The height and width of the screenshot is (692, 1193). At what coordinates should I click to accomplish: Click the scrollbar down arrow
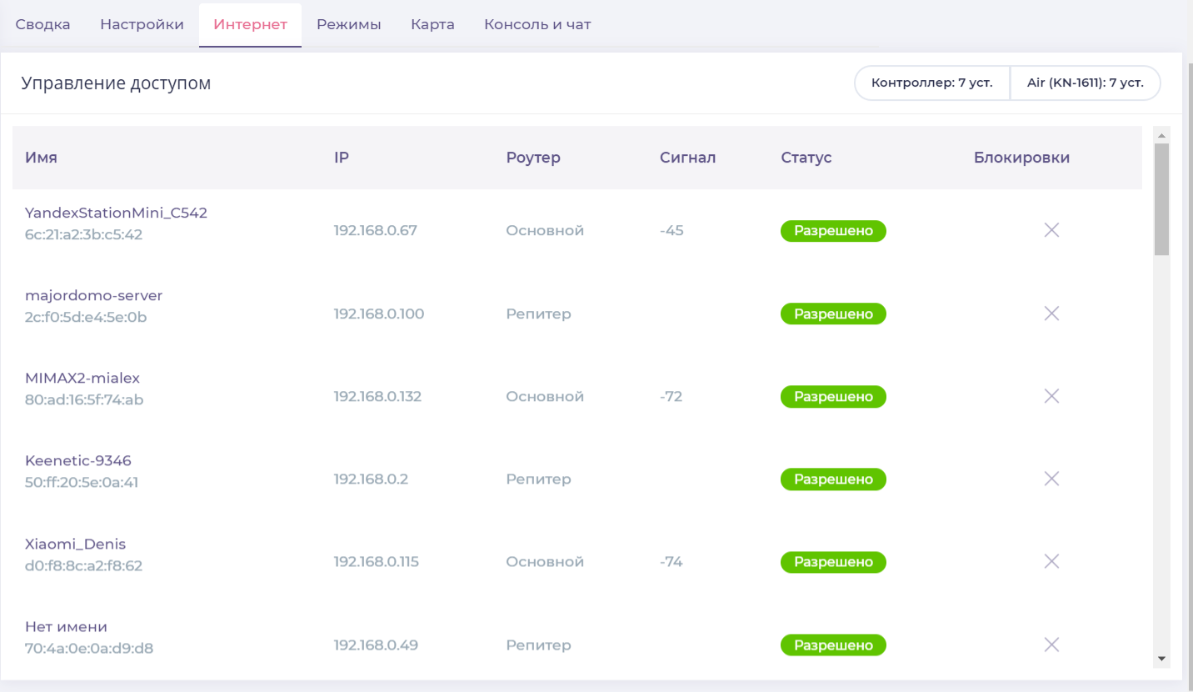click(1161, 658)
